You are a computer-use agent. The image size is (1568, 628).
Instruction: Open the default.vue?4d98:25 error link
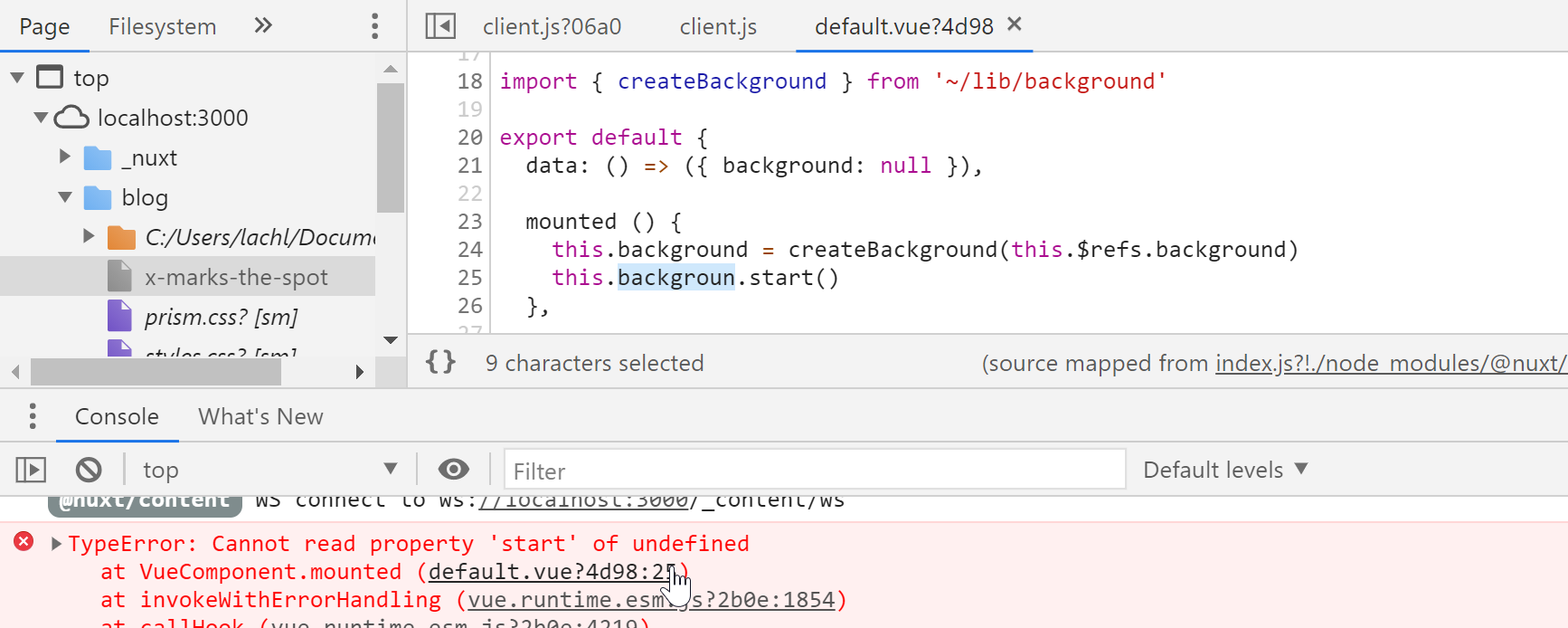[x=550, y=572]
